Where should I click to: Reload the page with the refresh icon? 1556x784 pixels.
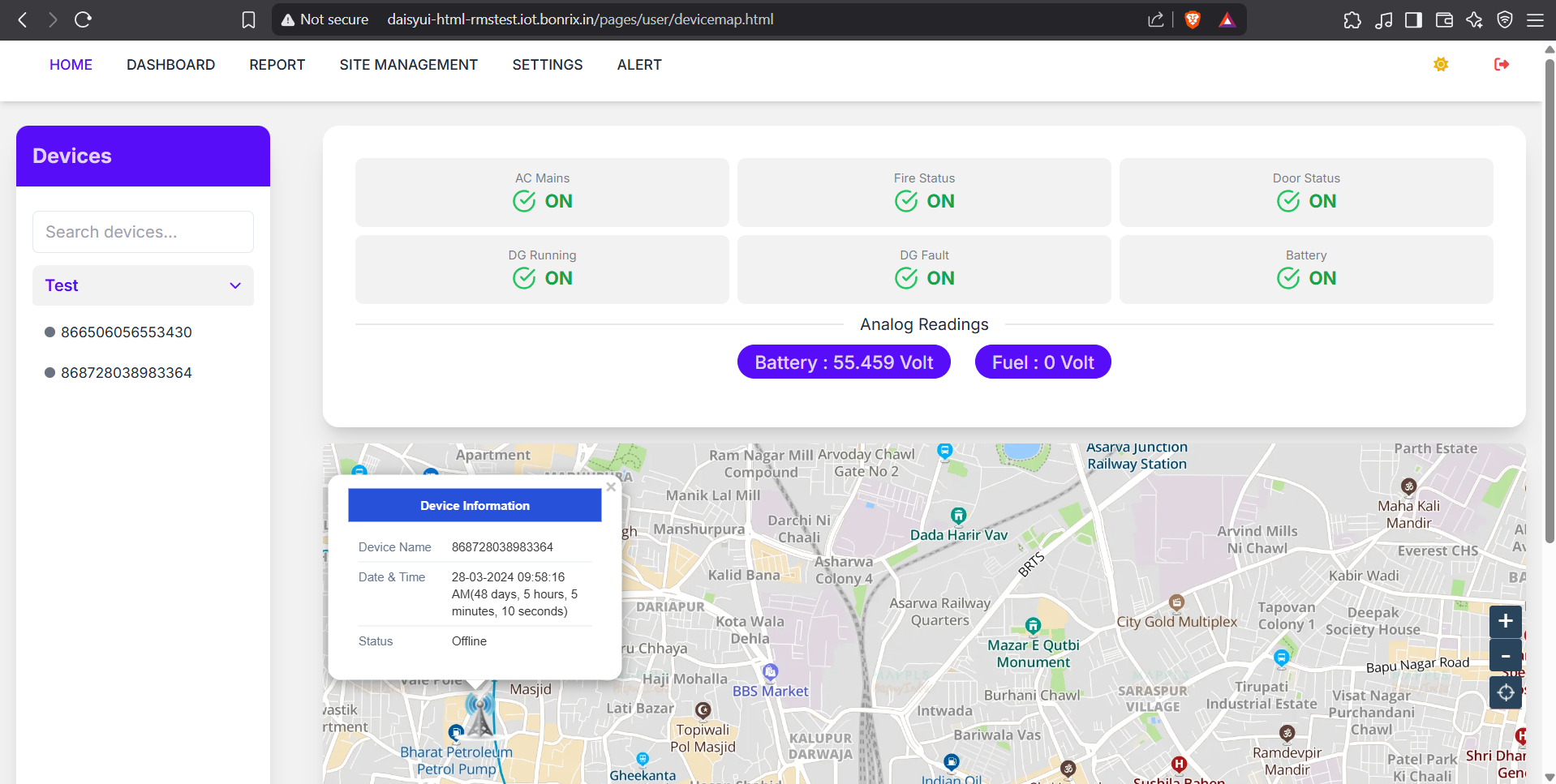(83, 19)
